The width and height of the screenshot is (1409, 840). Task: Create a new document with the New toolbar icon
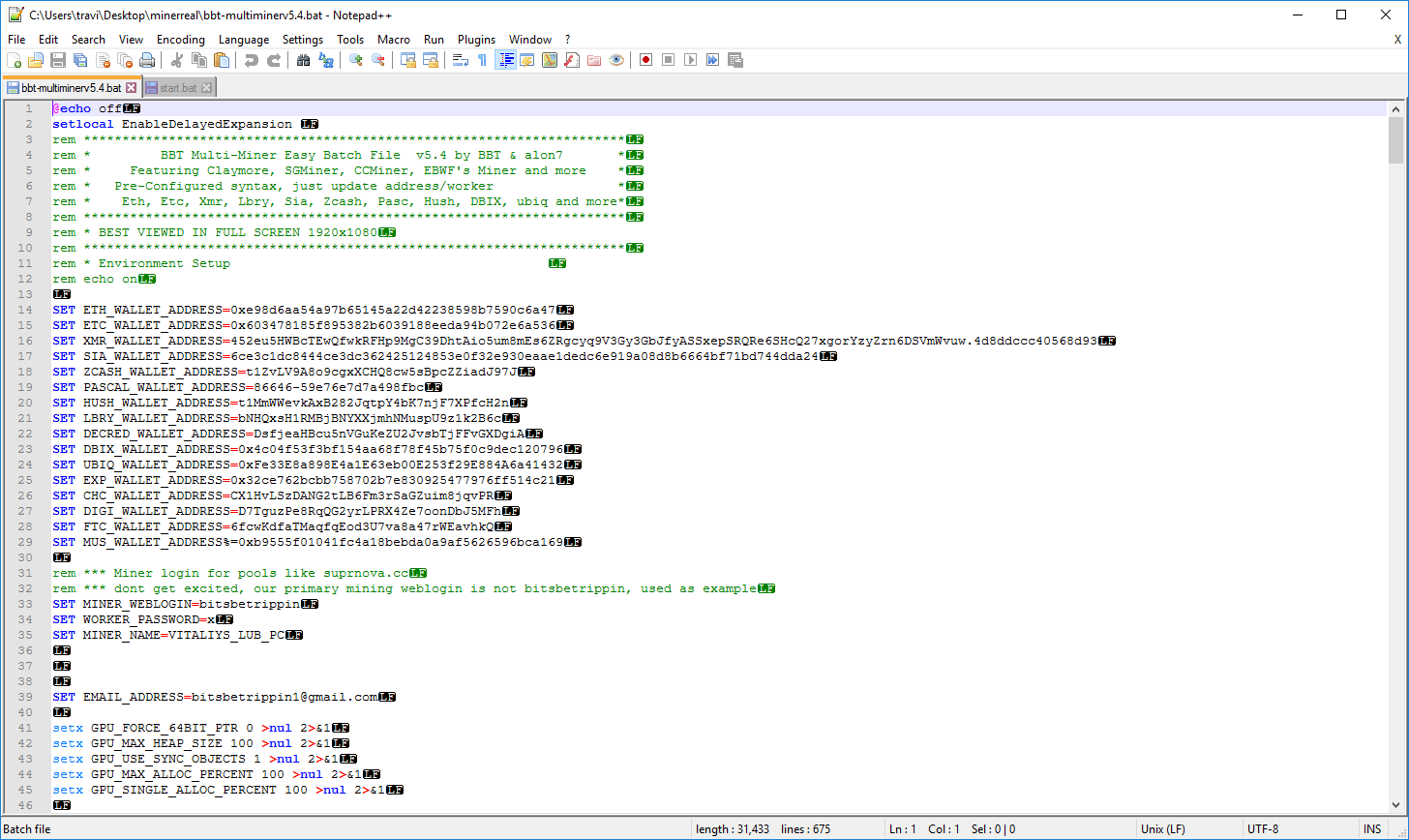[x=15, y=60]
